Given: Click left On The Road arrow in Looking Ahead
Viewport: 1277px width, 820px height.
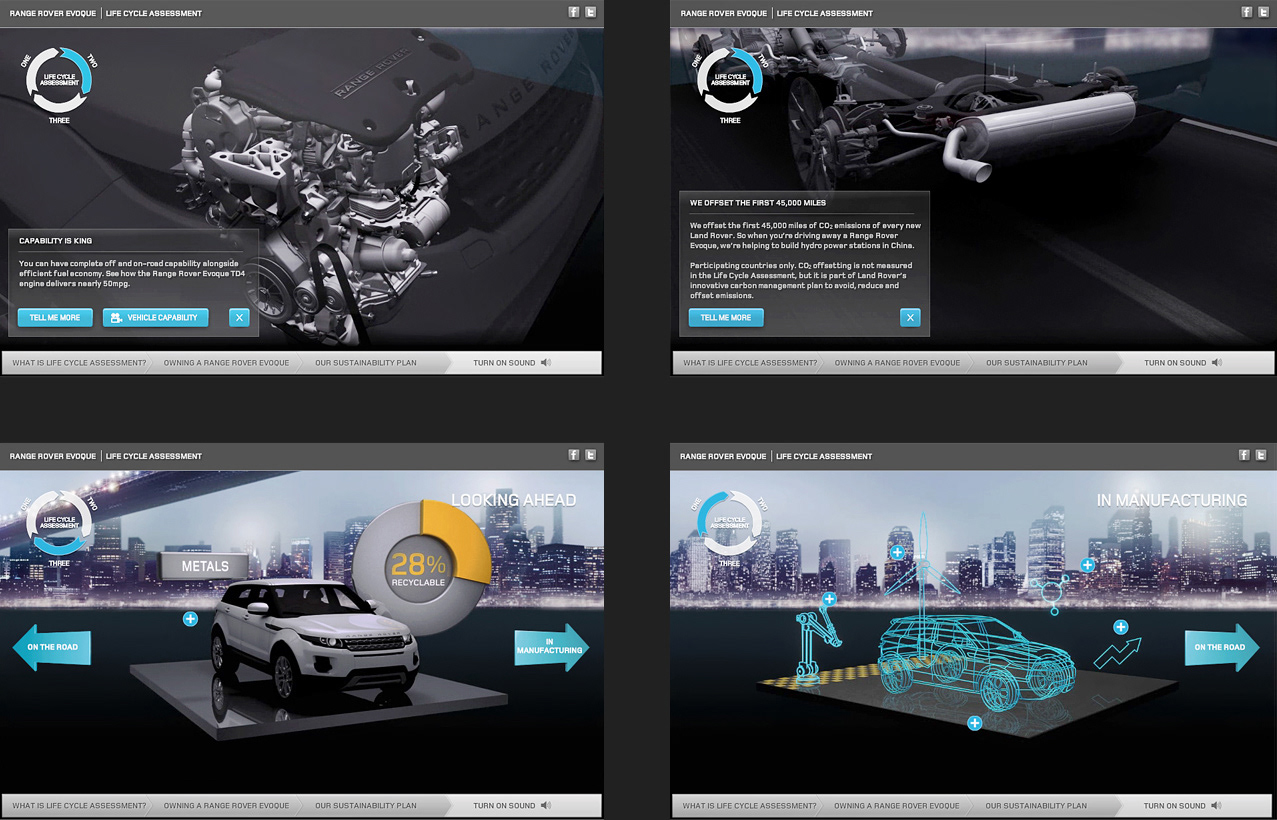Looking at the screenshot, I should point(52,648).
